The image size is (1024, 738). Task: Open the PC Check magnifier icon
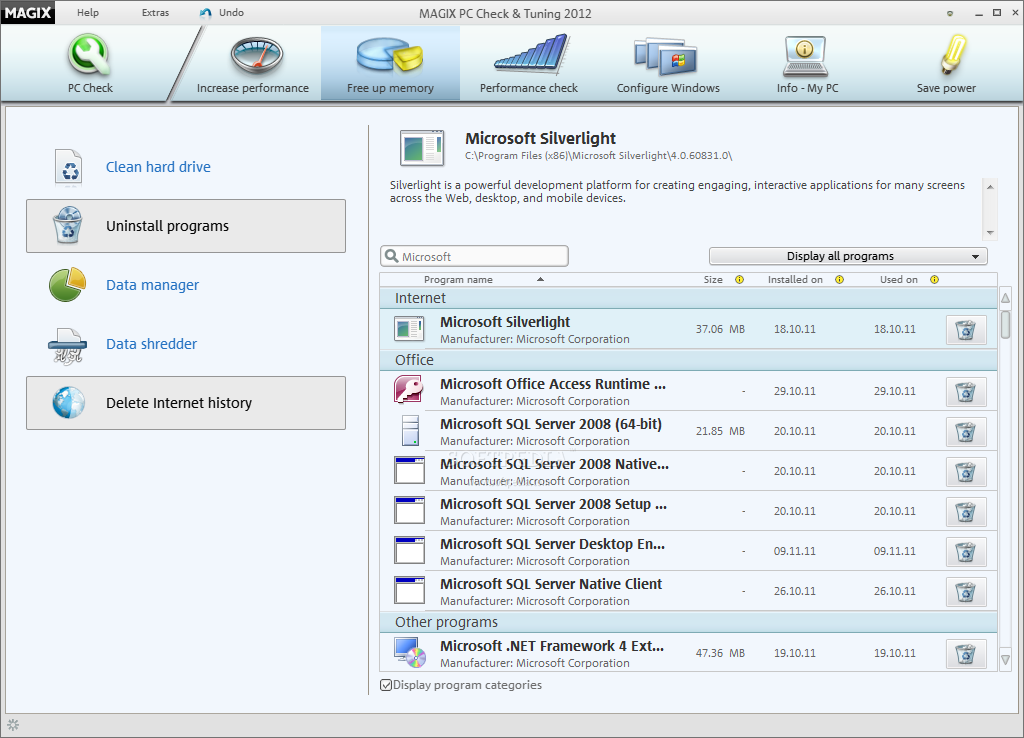(89, 55)
